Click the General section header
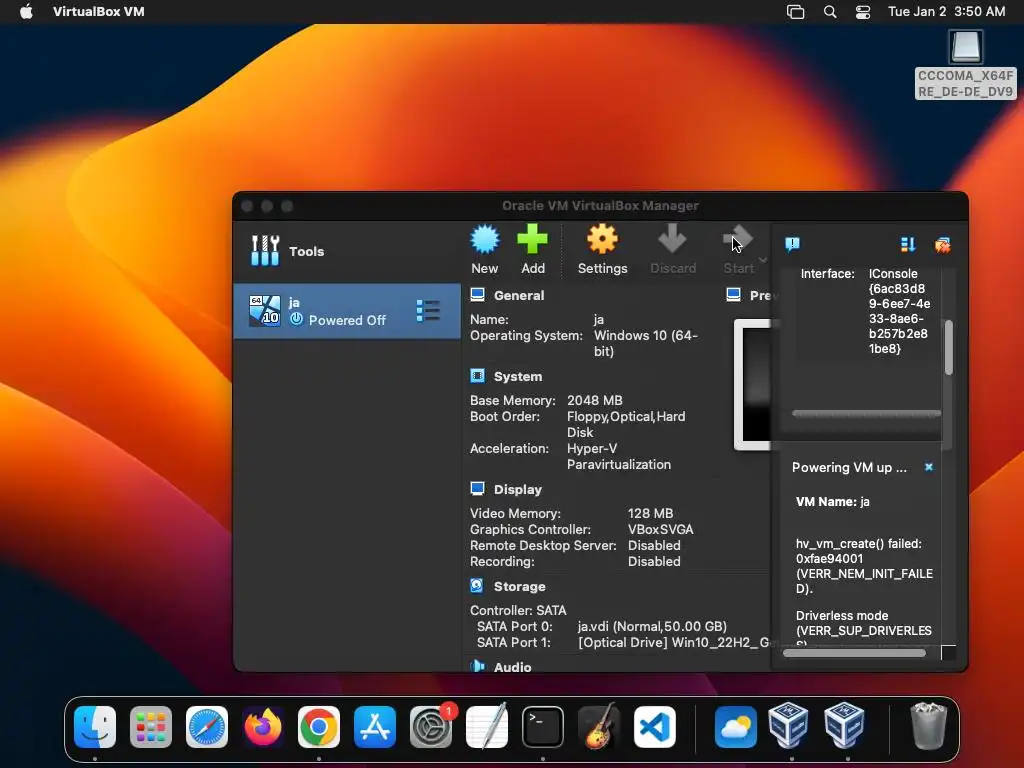 [x=519, y=295]
